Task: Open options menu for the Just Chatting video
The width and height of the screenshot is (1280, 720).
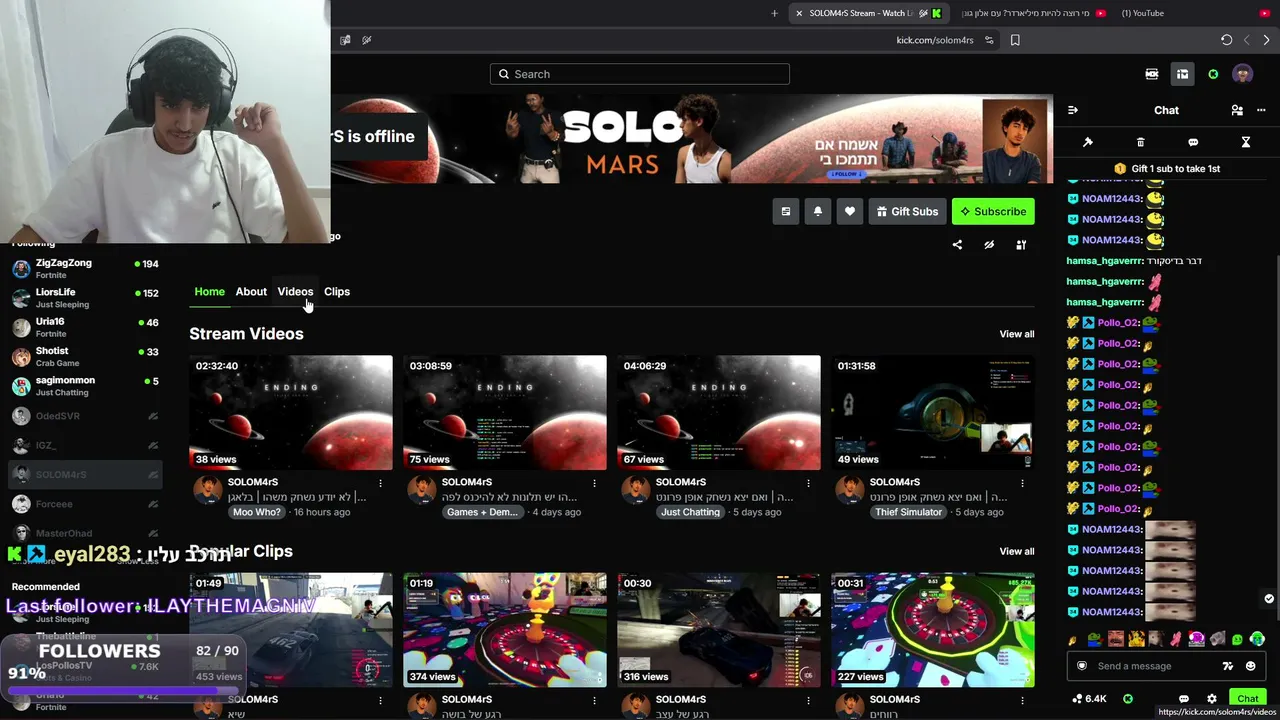Action: click(808, 483)
